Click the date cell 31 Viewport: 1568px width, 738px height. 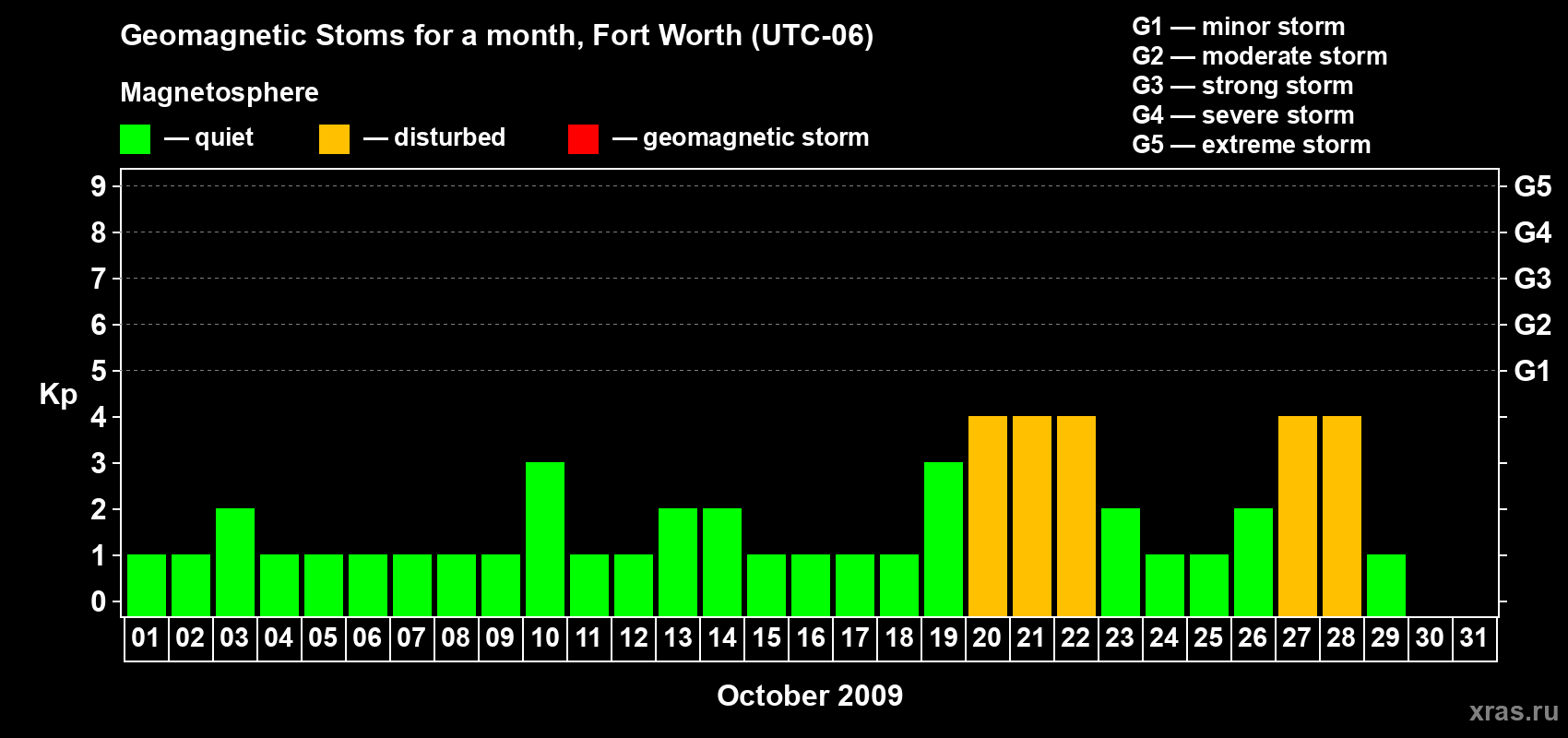coord(1475,638)
